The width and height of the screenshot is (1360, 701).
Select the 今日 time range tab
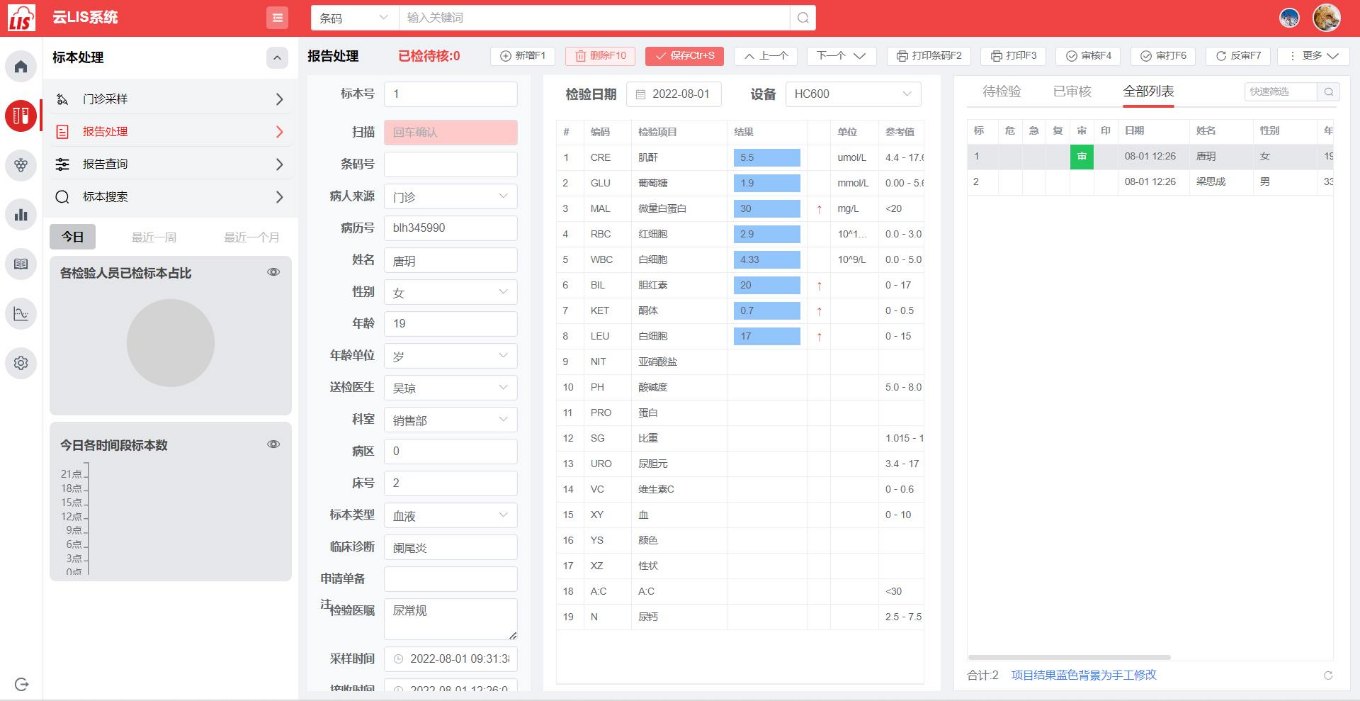tap(73, 237)
